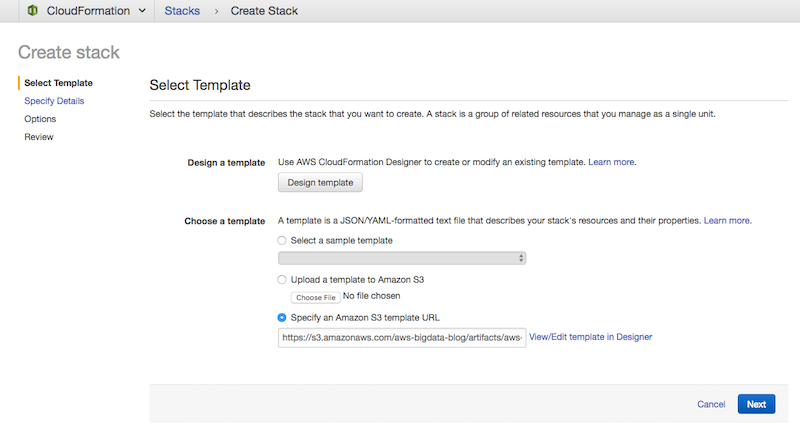Expand the sample template dropdown list

click(402, 259)
